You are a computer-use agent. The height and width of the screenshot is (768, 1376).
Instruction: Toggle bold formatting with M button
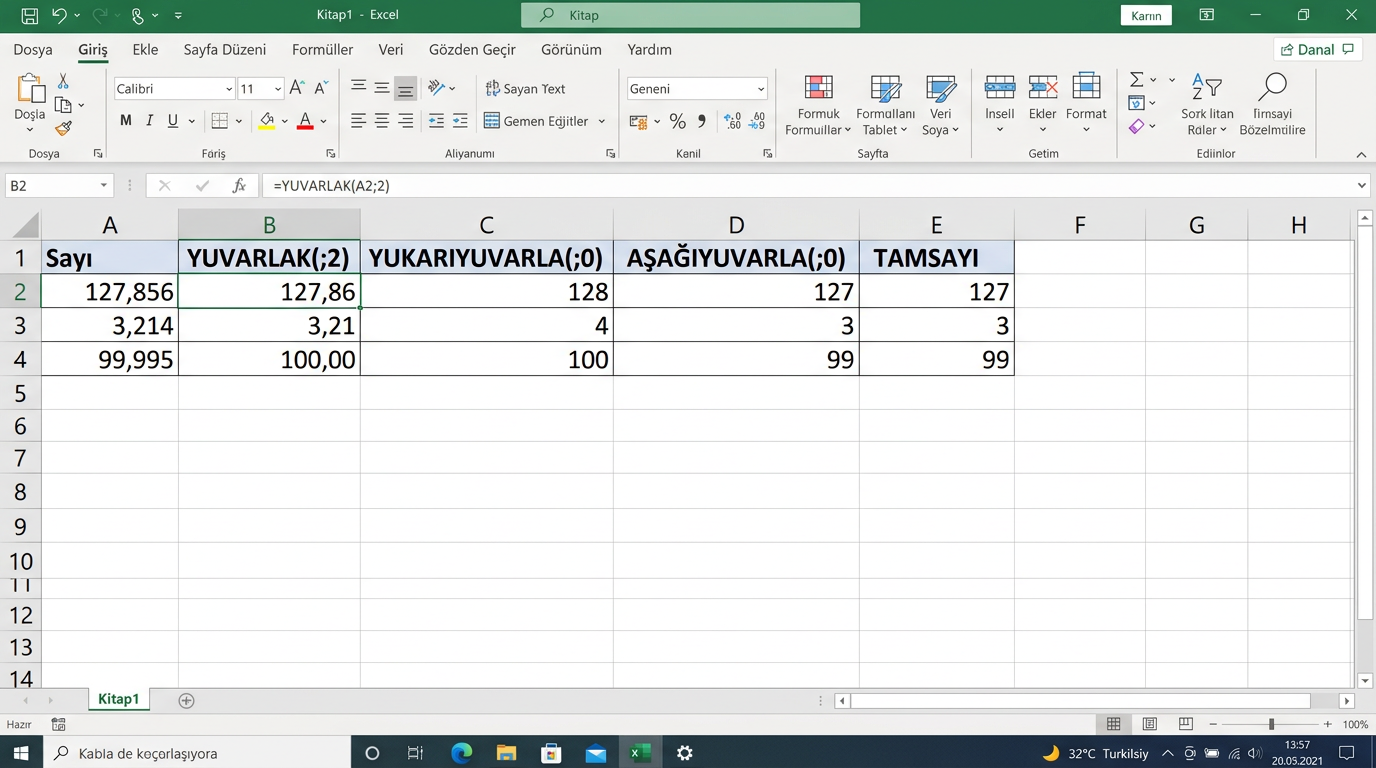[x=125, y=121]
